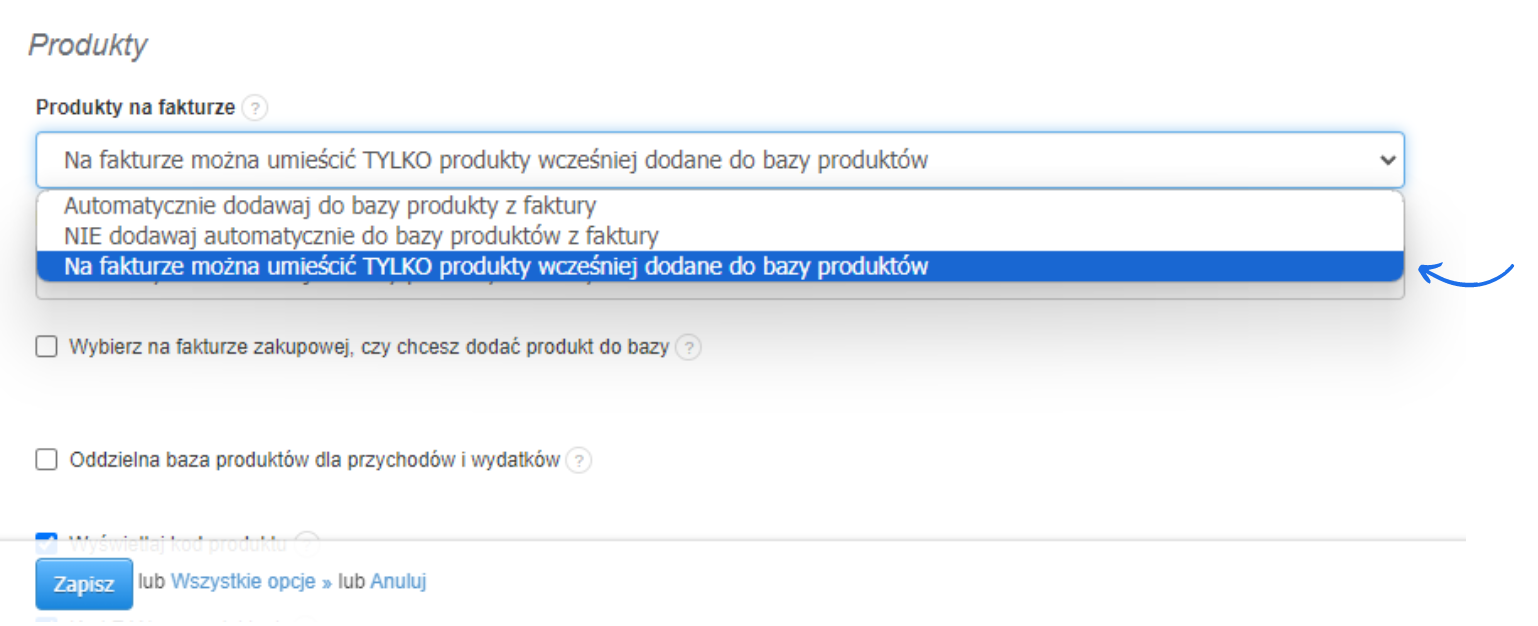Click the Zapisz button to save
Screen dimensions: 1538x626
[83, 583]
